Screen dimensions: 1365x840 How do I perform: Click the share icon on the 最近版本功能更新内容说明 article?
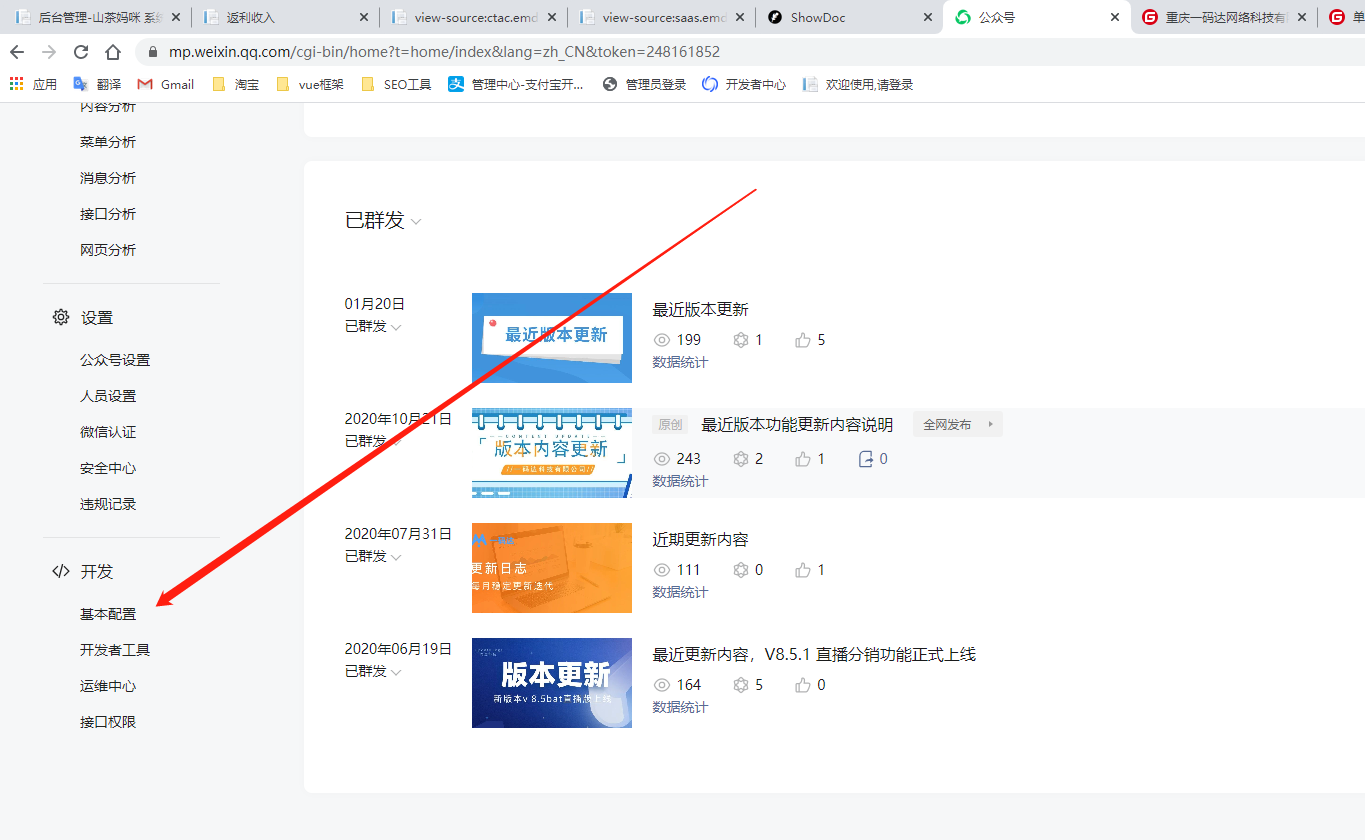click(866, 459)
